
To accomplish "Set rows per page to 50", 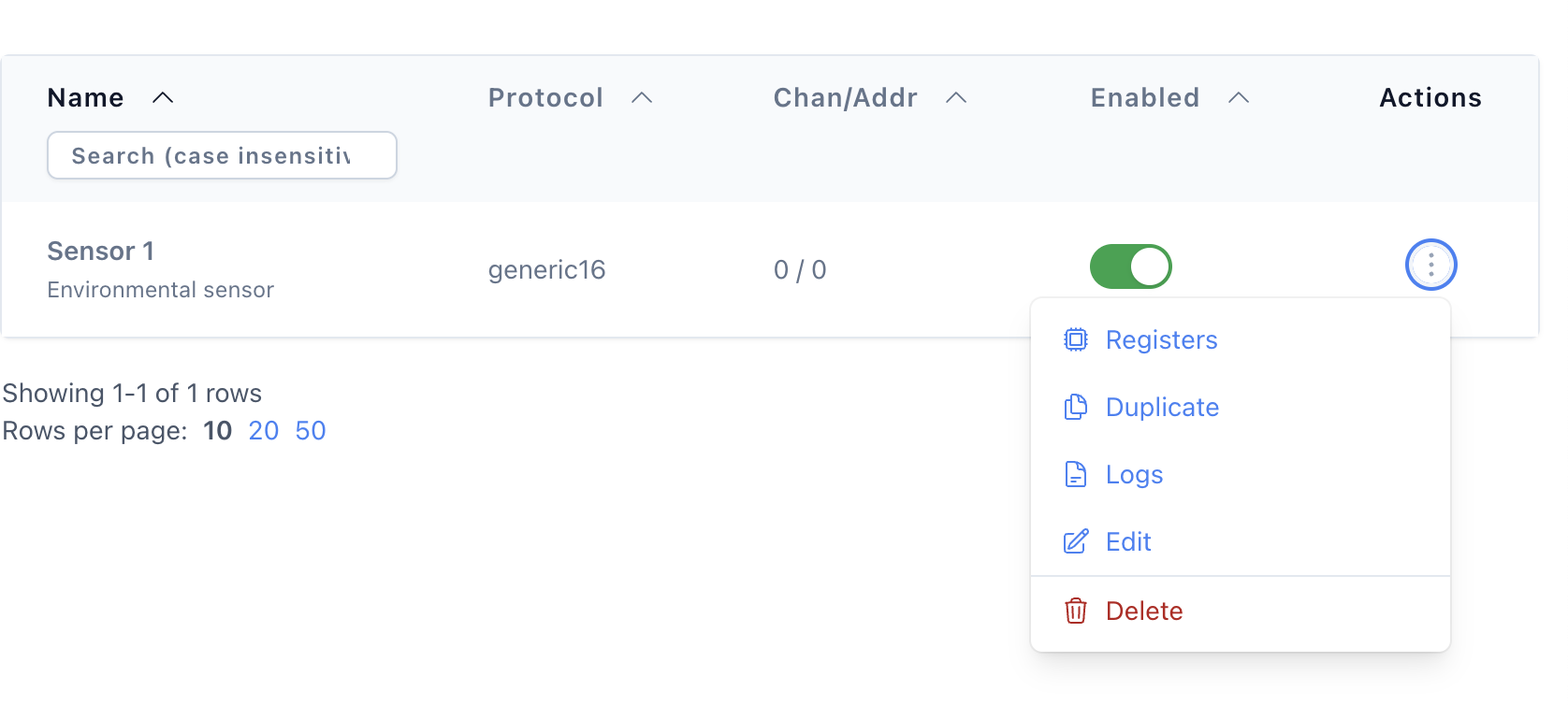I will point(311,430).
